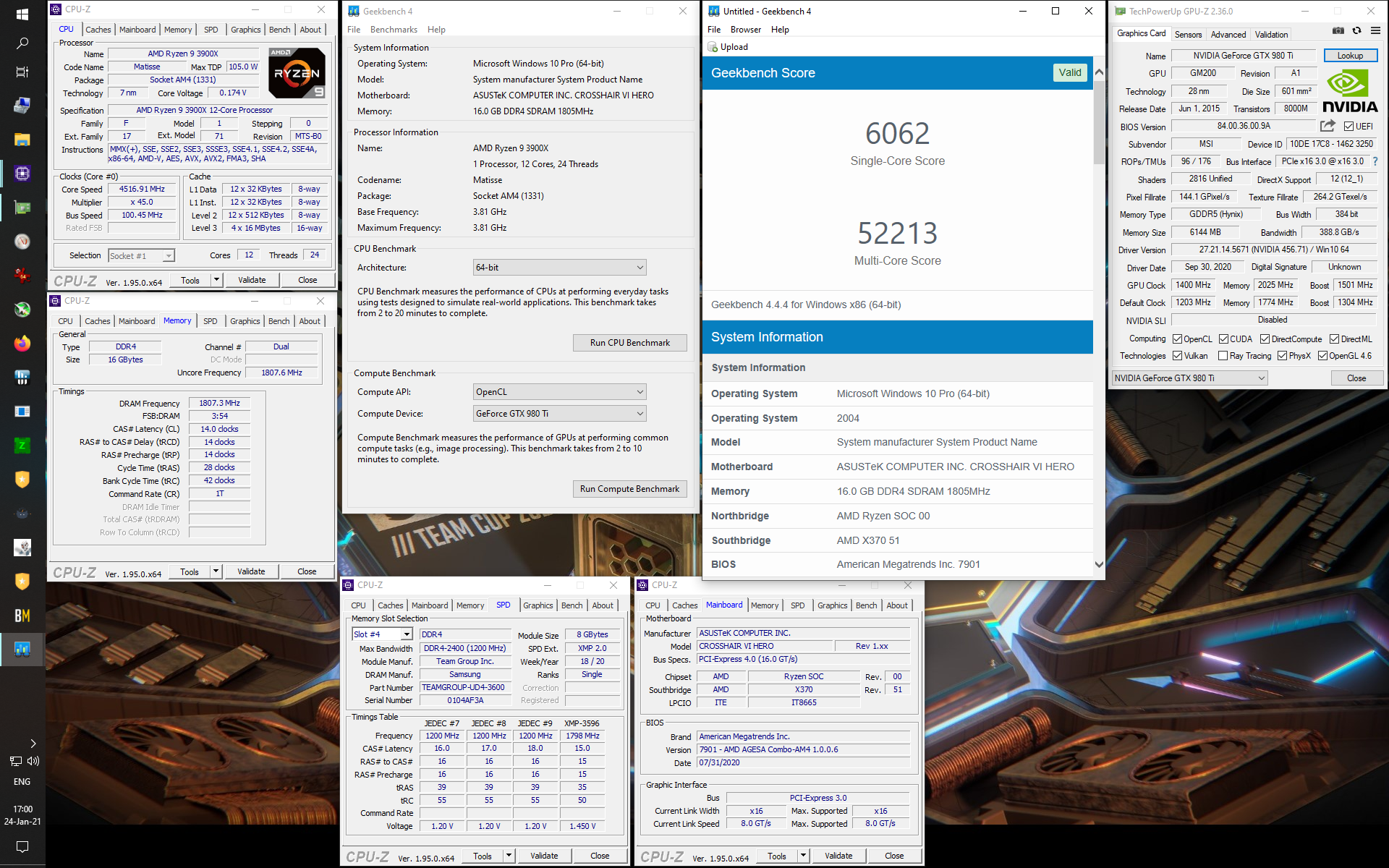The image size is (1389, 868).
Task: Click the BM icon on the taskbar
Action: coord(22,616)
